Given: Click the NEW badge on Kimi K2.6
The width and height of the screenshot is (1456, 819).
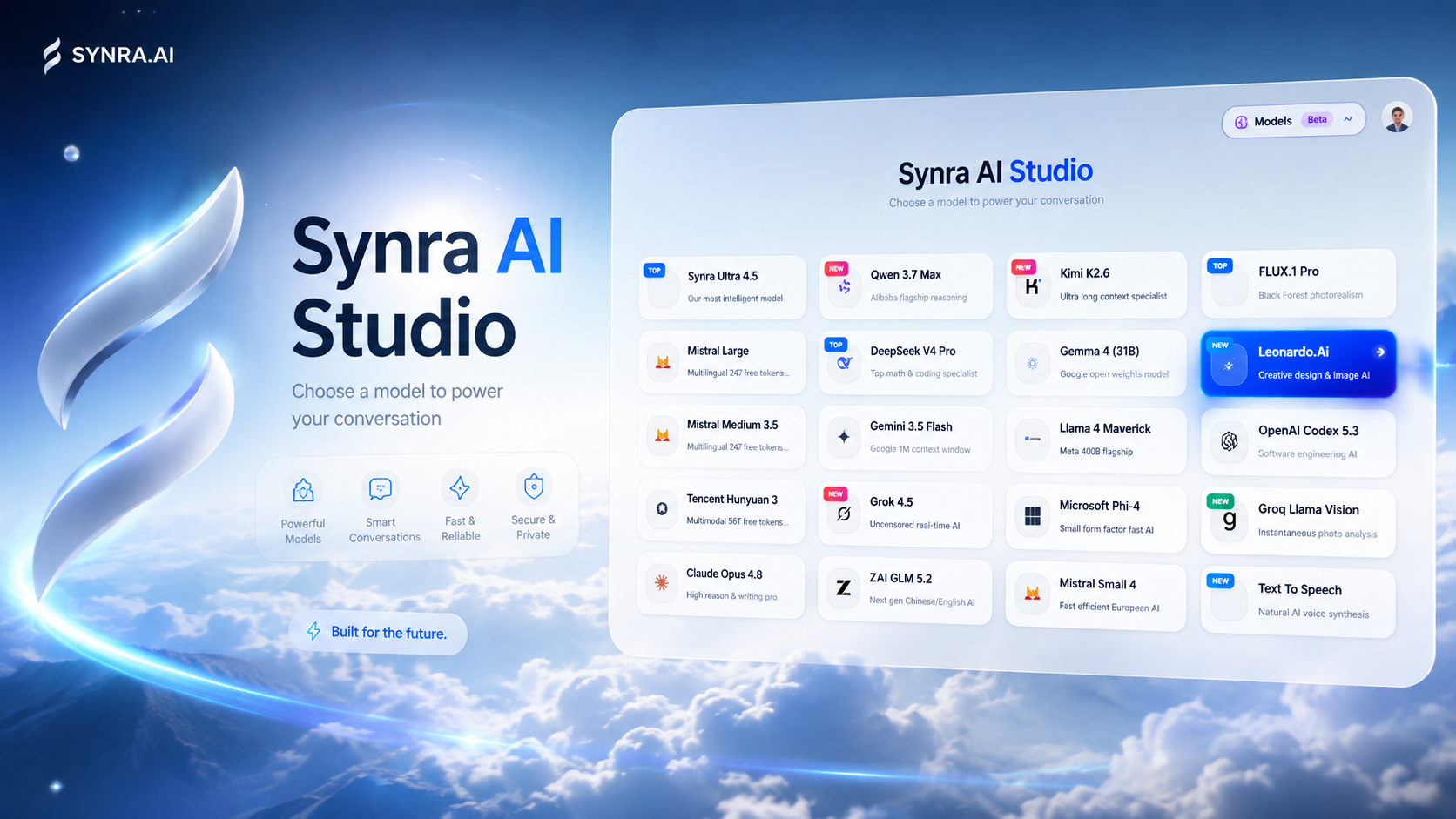Looking at the screenshot, I should (1023, 267).
